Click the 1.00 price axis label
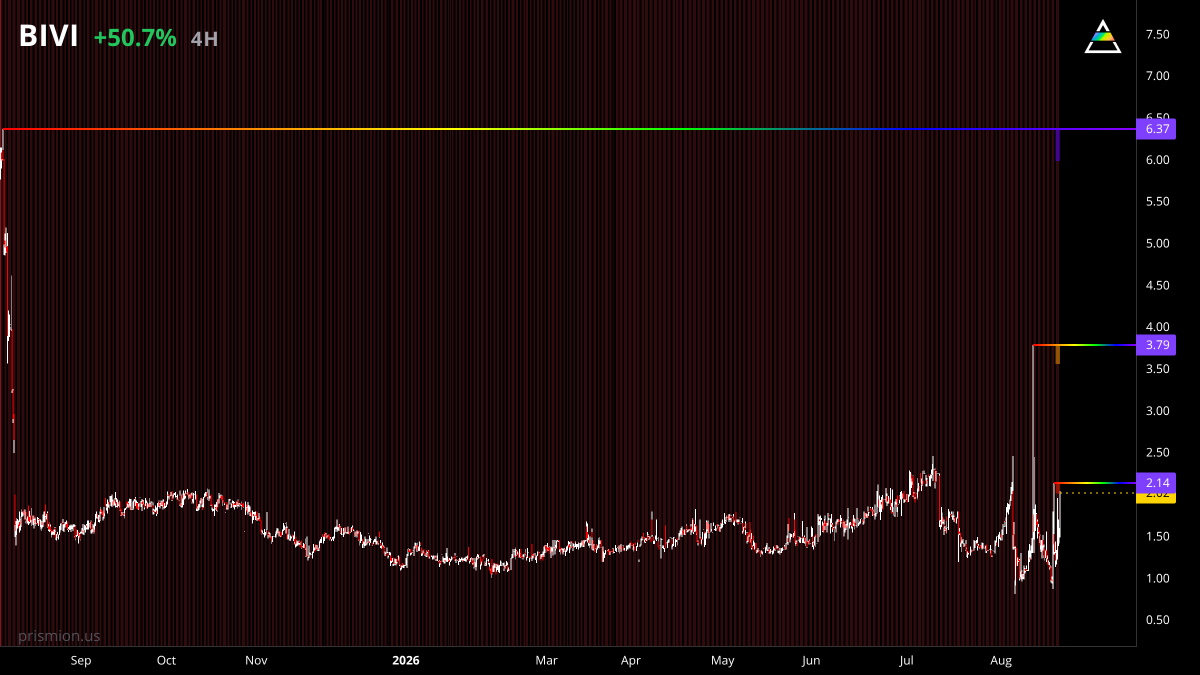Screen dimensions: 1200x675 [1157, 578]
